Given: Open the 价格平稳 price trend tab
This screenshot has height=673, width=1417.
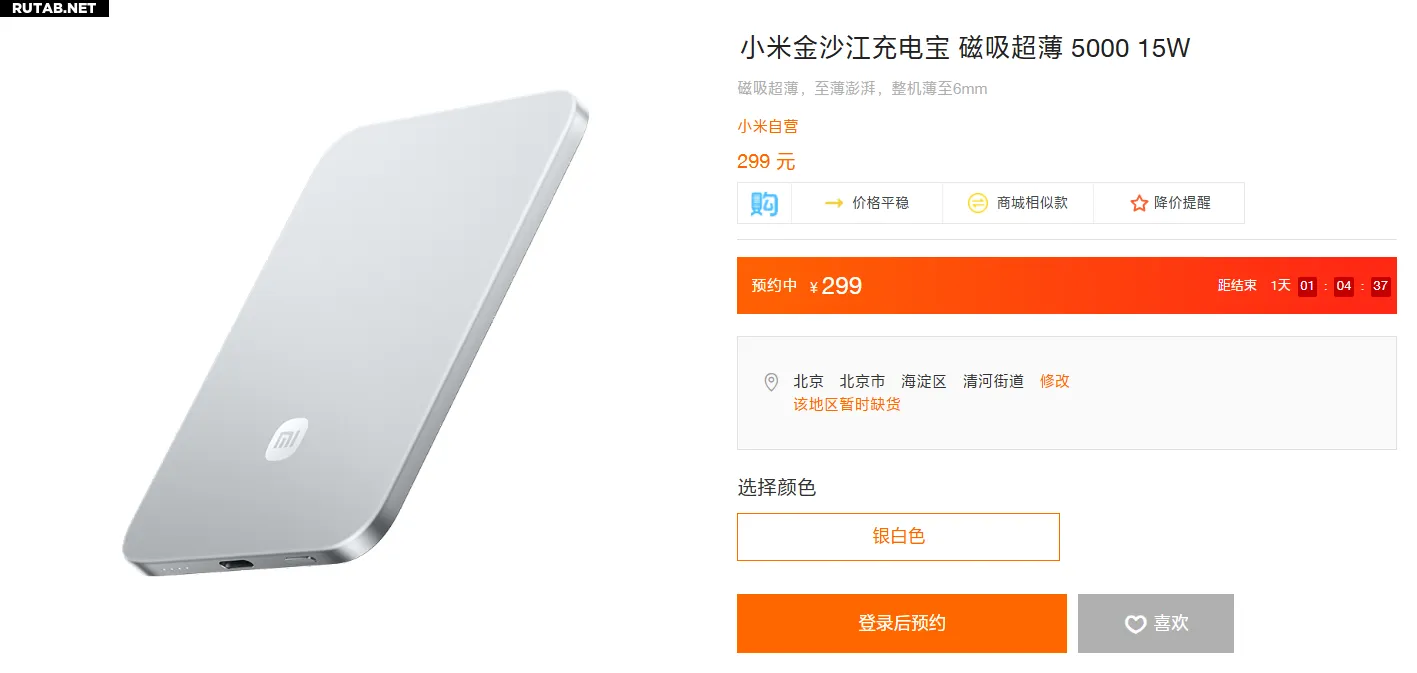Looking at the screenshot, I should click(x=866, y=203).
